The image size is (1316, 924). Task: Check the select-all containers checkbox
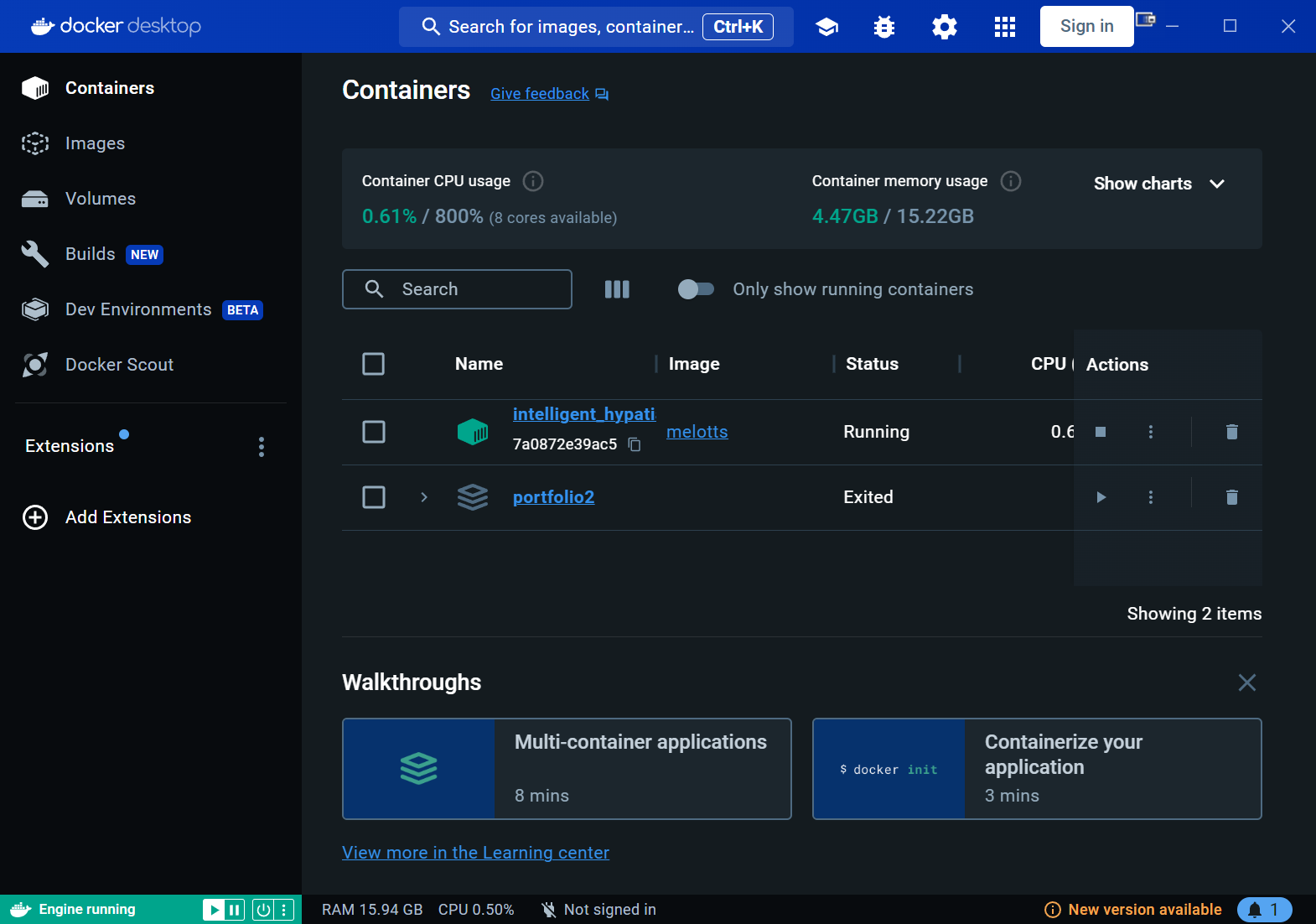coord(373,364)
